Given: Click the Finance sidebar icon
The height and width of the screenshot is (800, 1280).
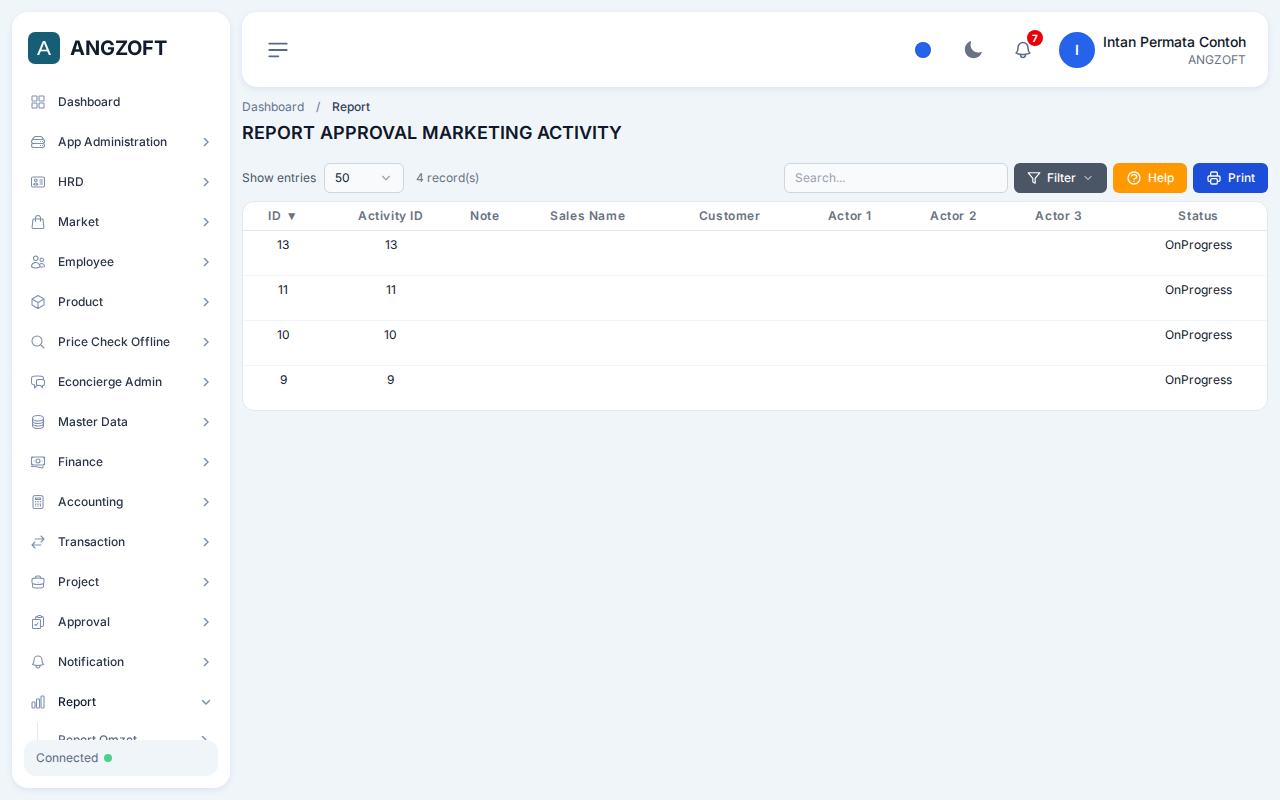Looking at the screenshot, I should click(38, 462).
